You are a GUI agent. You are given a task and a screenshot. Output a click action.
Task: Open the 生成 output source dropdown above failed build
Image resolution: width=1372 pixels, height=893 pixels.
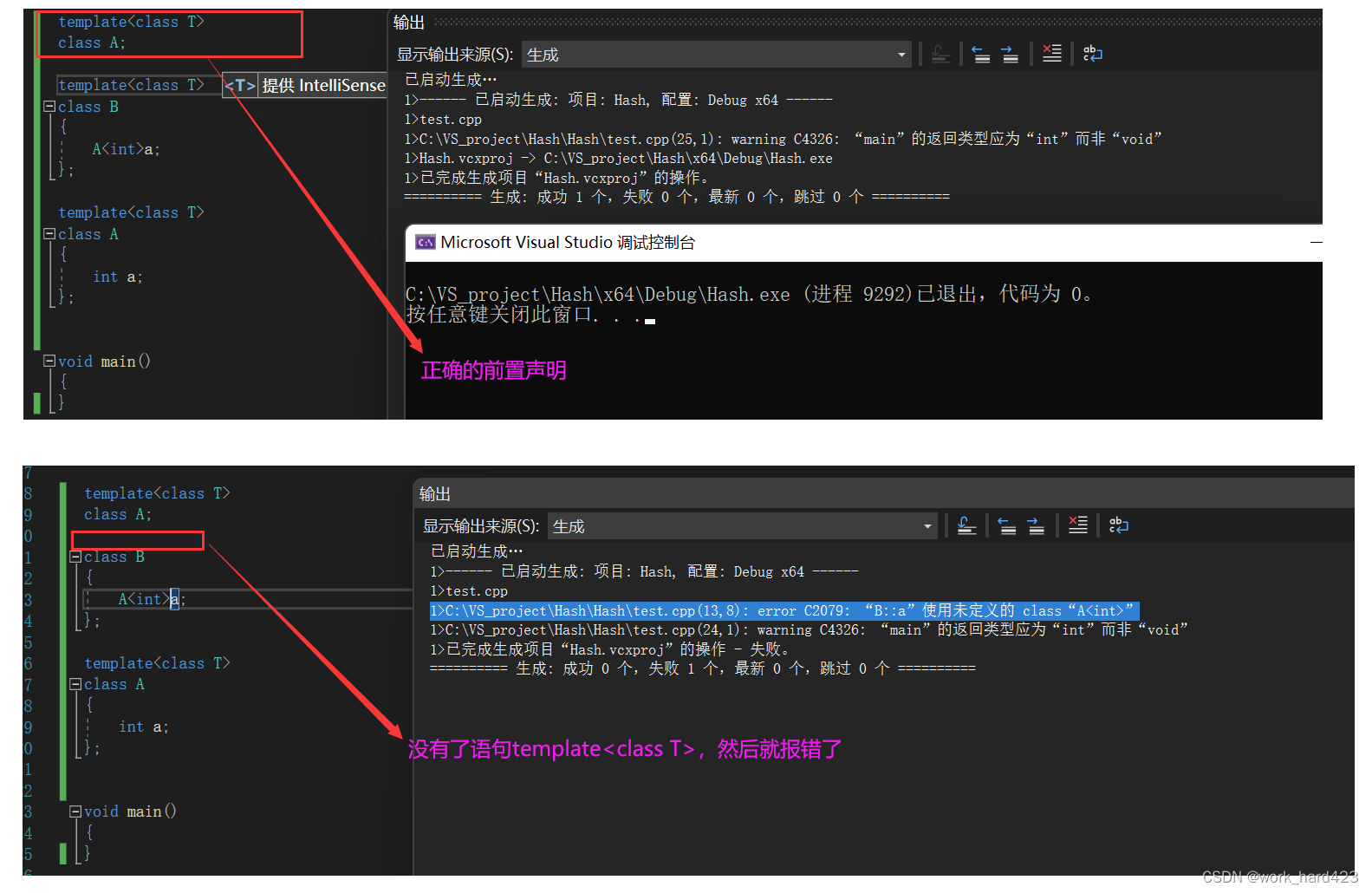(x=743, y=526)
